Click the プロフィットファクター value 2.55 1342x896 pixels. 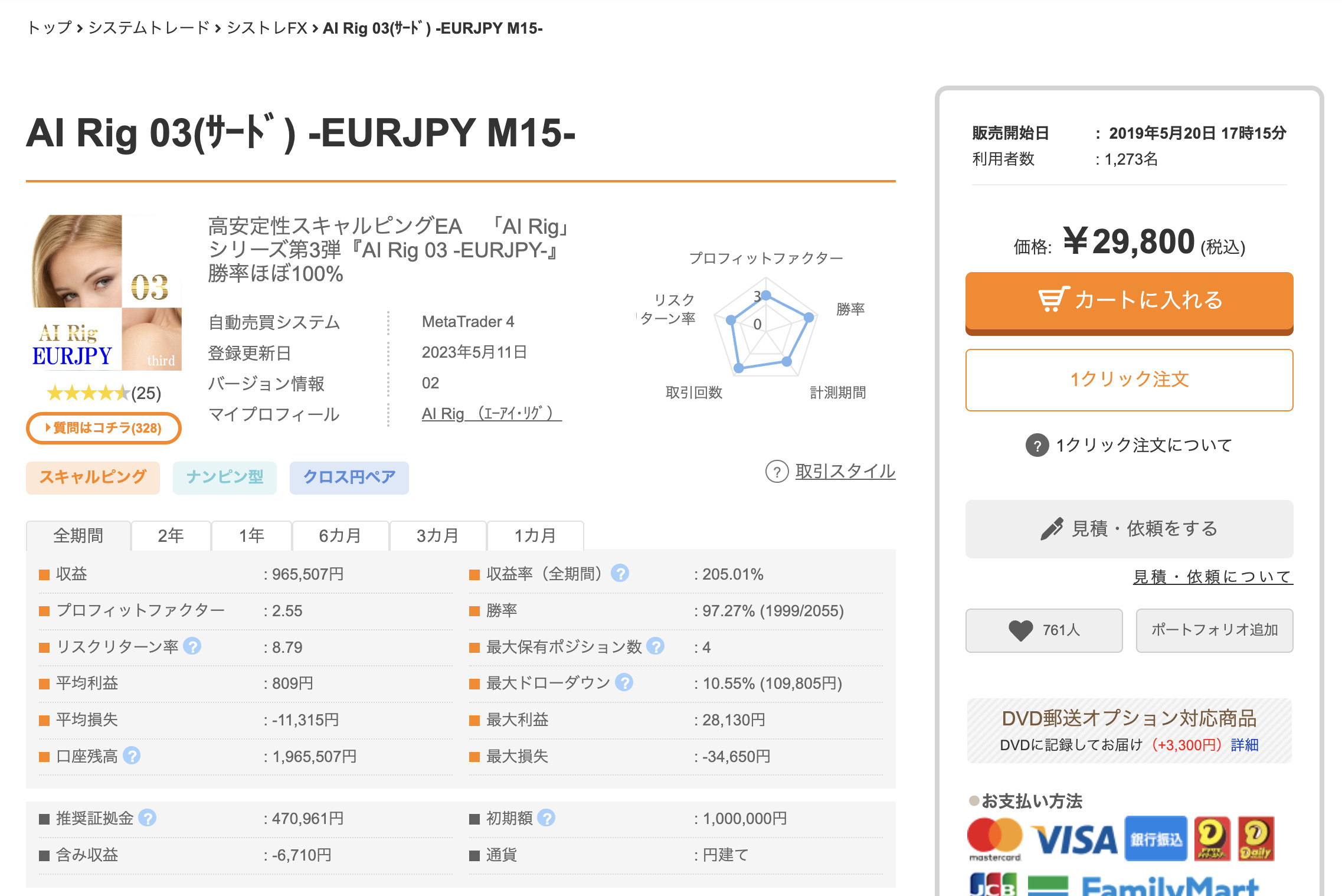[x=287, y=611]
